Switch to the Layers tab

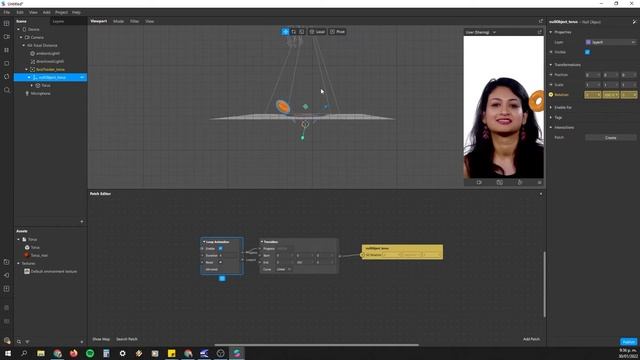[x=58, y=21]
